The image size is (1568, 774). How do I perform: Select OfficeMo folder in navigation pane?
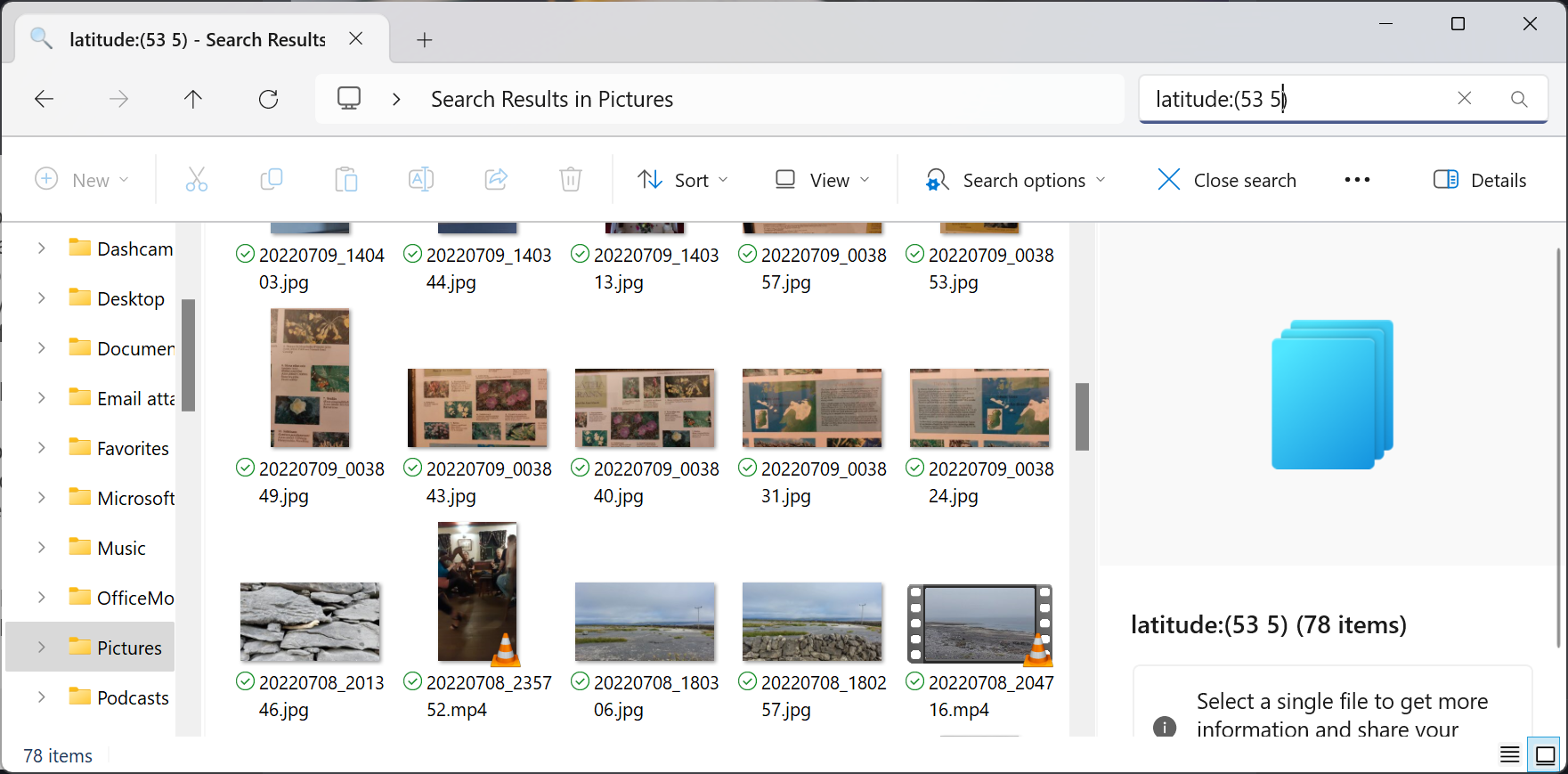coord(120,598)
